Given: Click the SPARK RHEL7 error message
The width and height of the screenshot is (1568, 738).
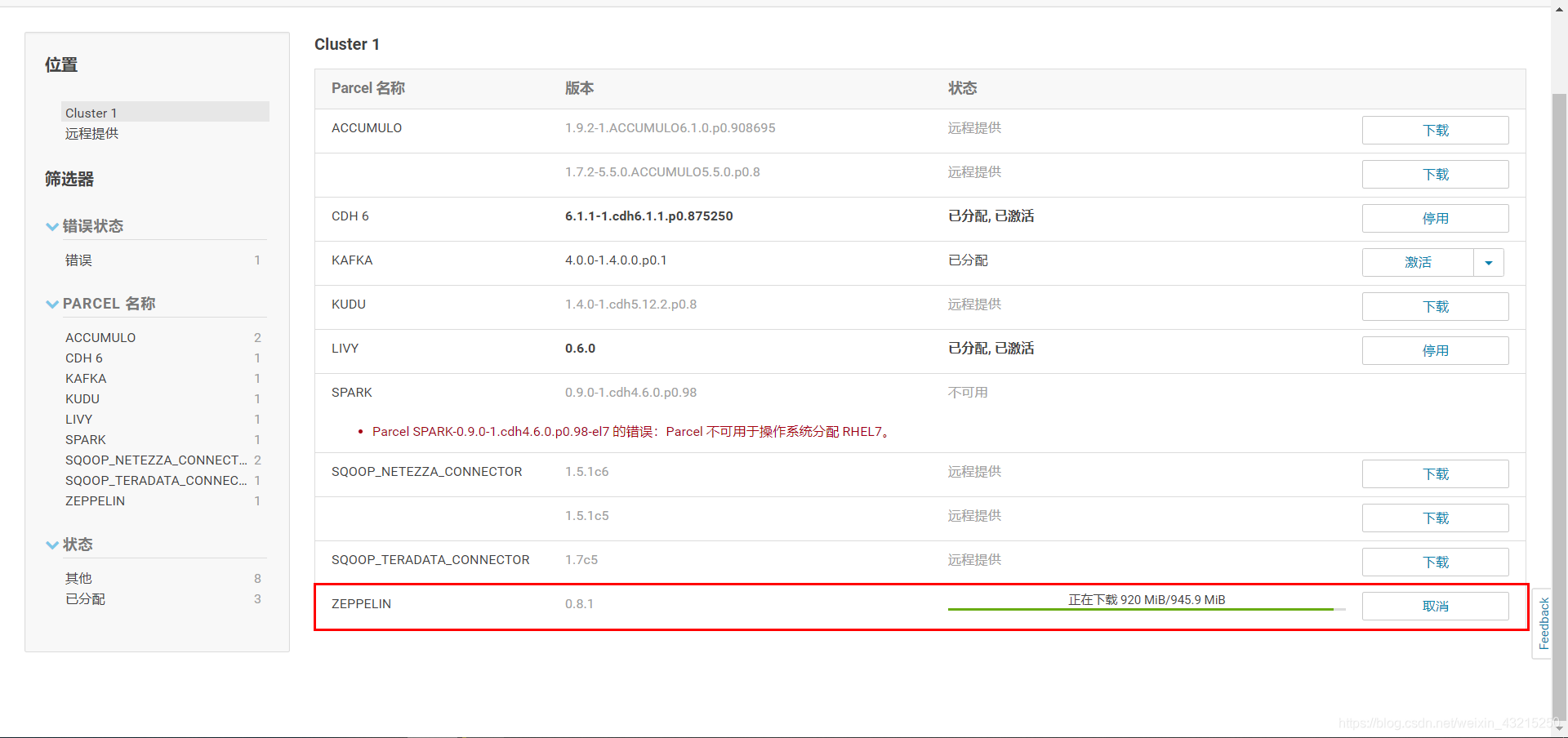Looking at the screenshot, I should [632, 432].
